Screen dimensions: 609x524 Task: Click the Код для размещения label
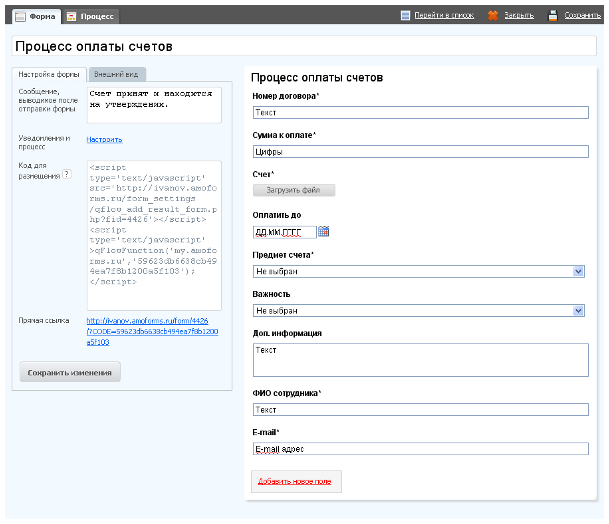point(39,171)
